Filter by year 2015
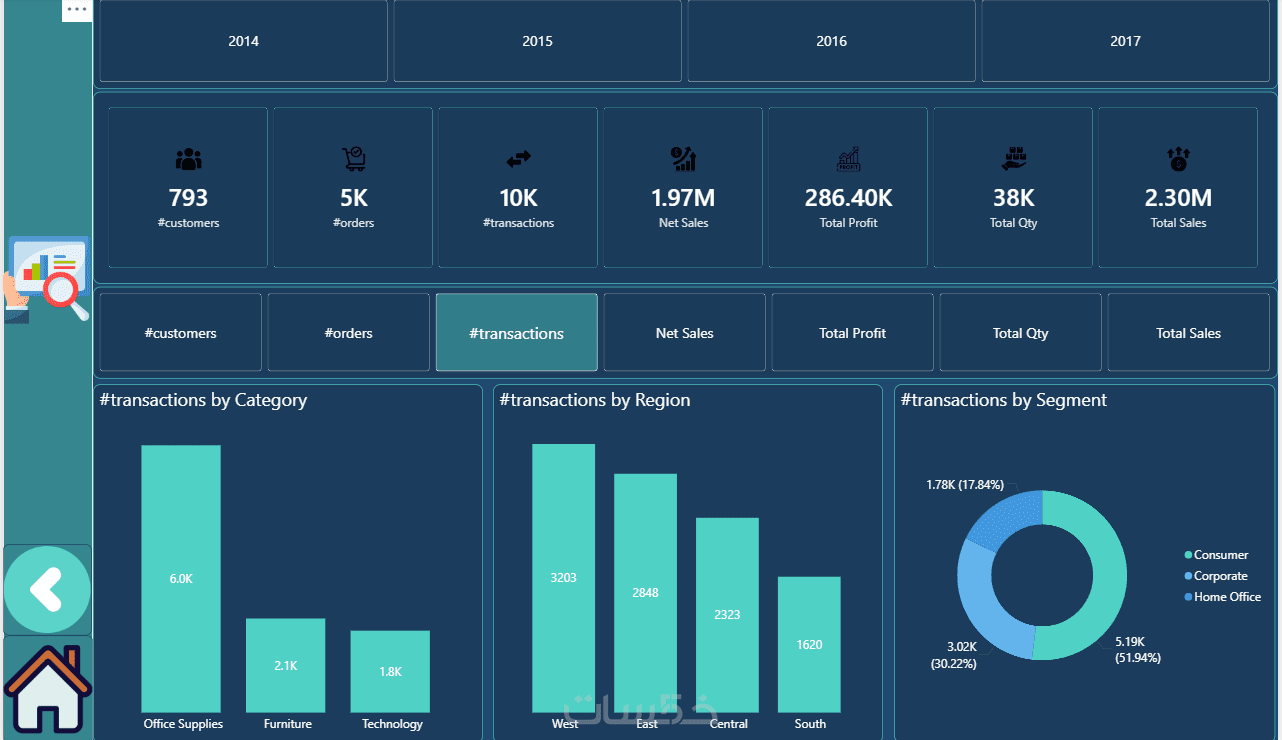 [537, 41]
